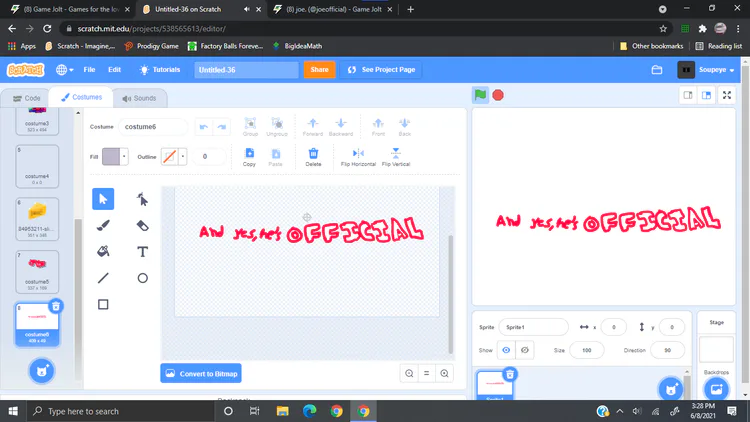Viewport: 750px width, 422px height.
Task: Zoom in the paint canvas
Action: [444, 374]
